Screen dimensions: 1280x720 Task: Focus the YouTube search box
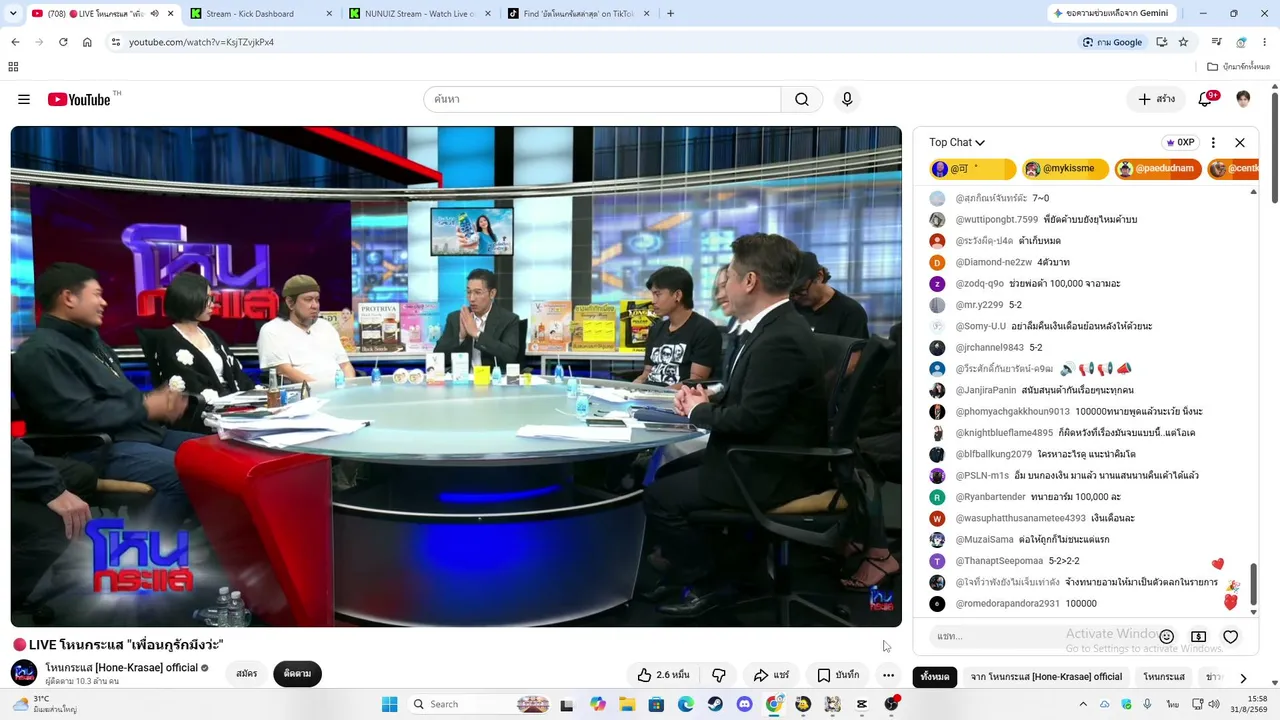[602, 99]
